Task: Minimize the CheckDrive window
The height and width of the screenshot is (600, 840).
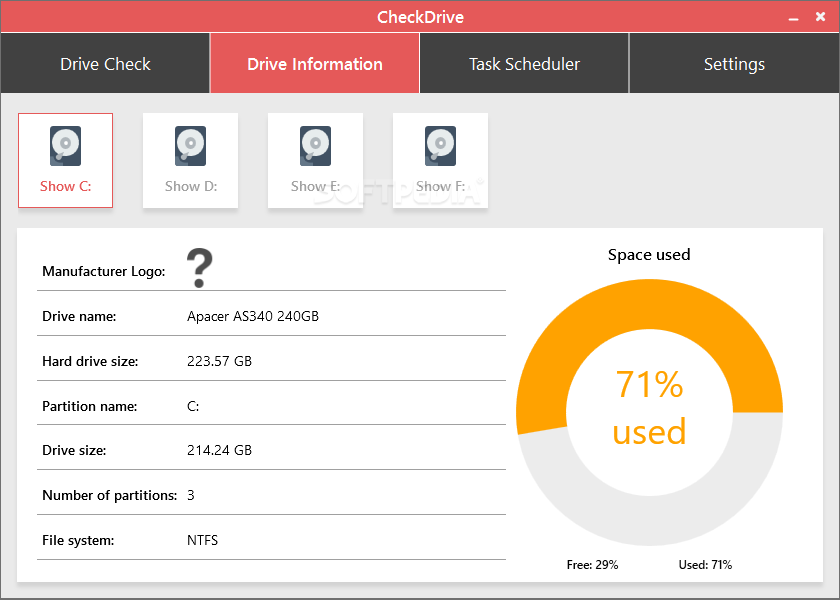Action: click(792, 16)
